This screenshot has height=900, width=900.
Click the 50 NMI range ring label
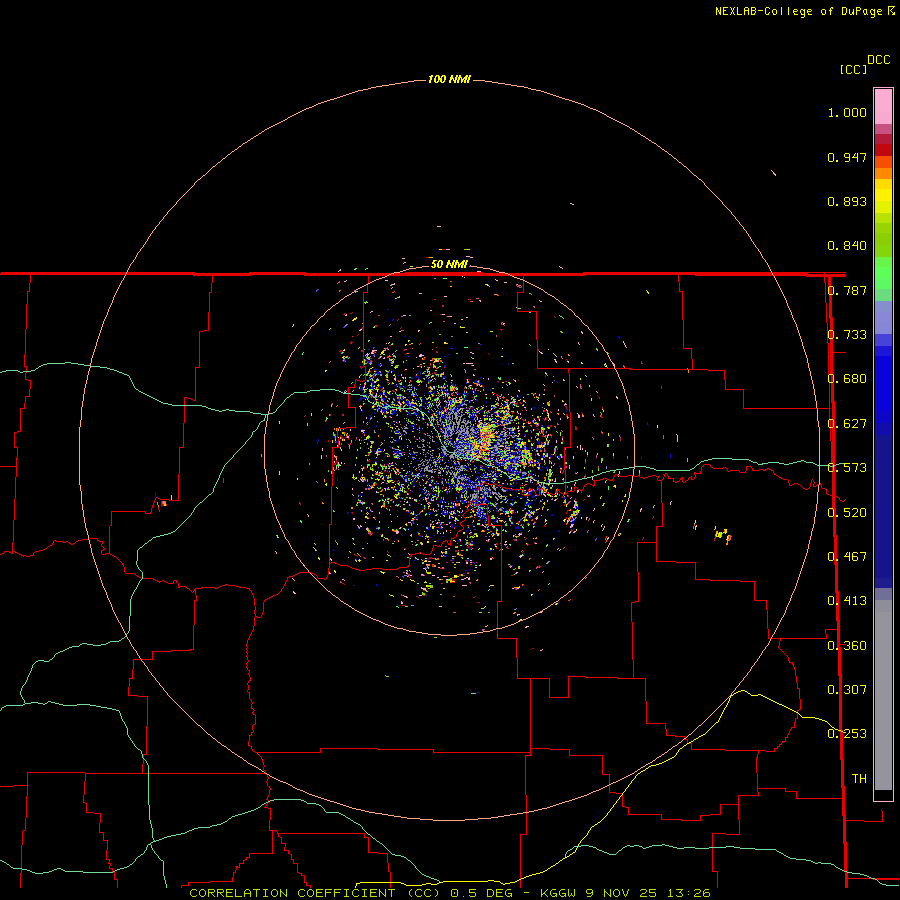[x=449, y=264]
